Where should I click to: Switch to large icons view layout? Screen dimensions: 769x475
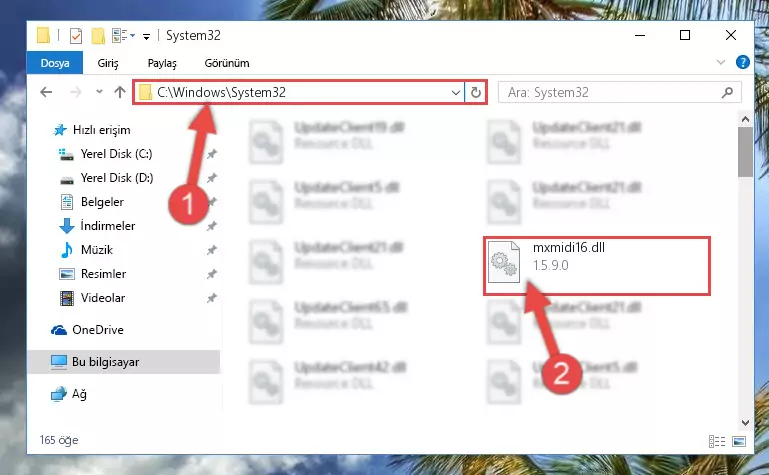(739, 441)
